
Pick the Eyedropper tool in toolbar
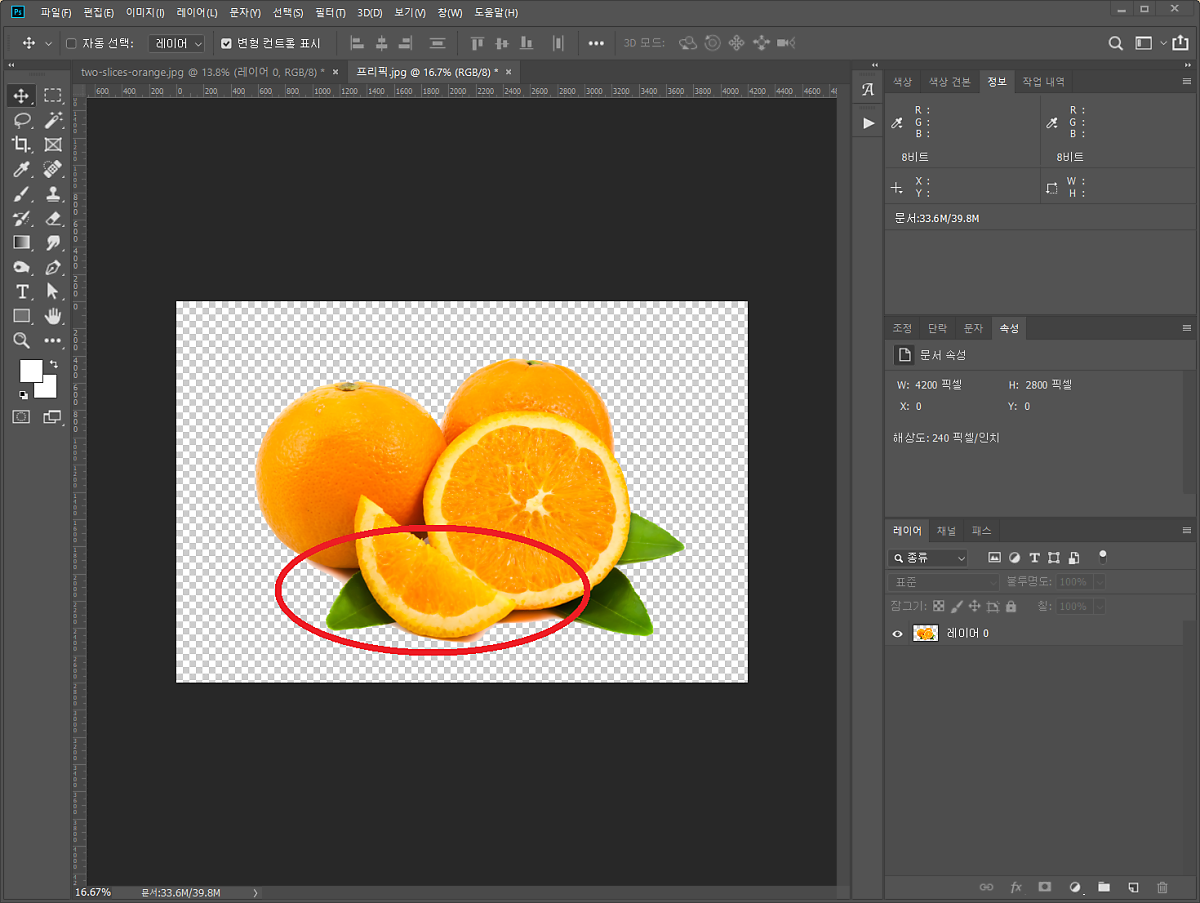(x=21, y=169)
